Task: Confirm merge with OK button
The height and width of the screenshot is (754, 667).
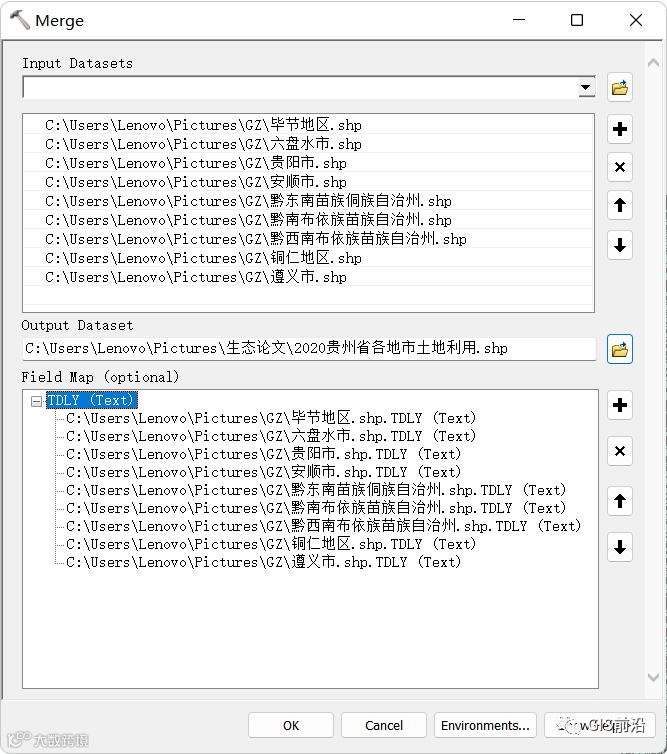Action: [x=291, y=725]
